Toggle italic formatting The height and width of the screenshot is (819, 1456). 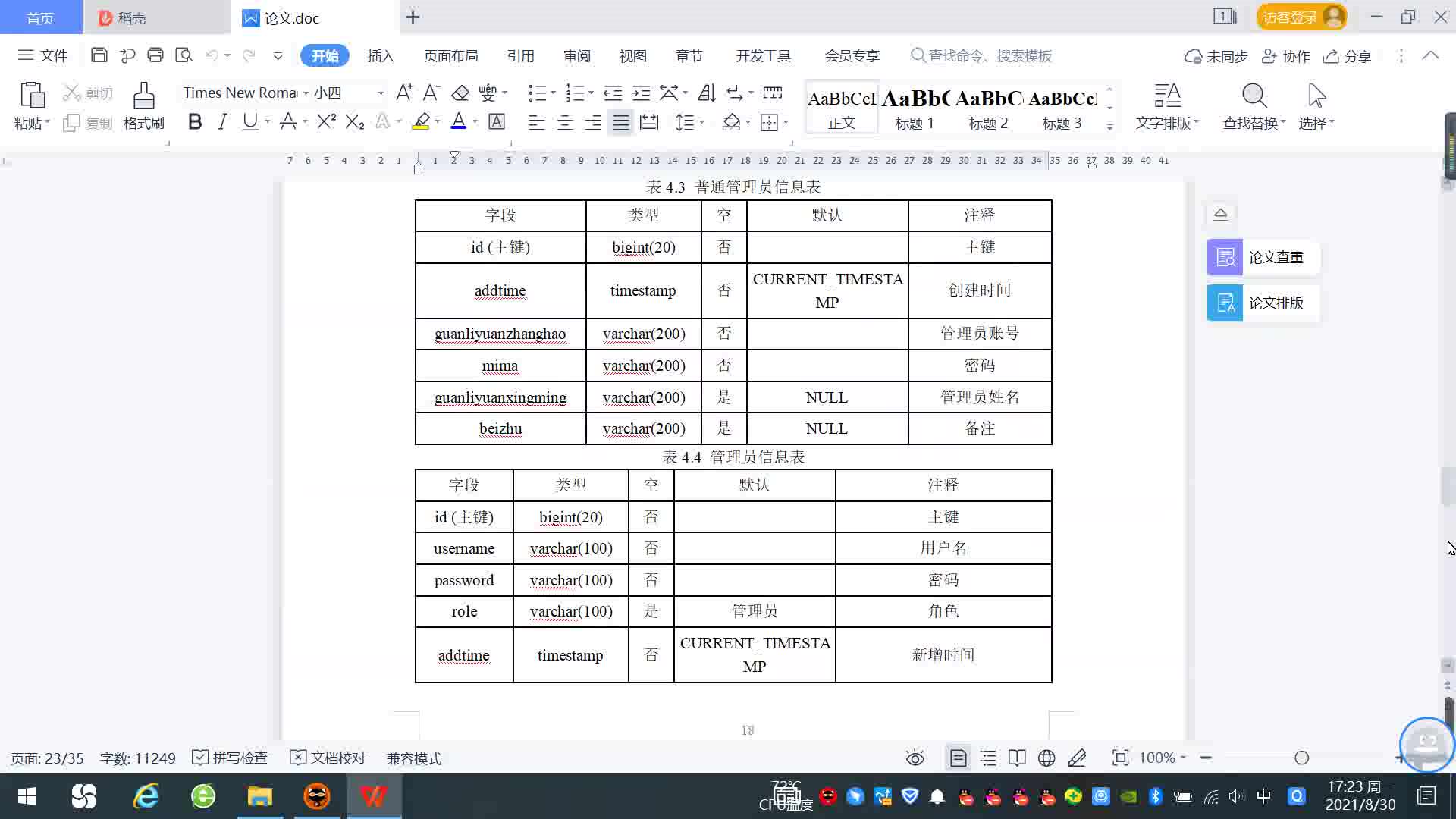[x=222, y=122]
